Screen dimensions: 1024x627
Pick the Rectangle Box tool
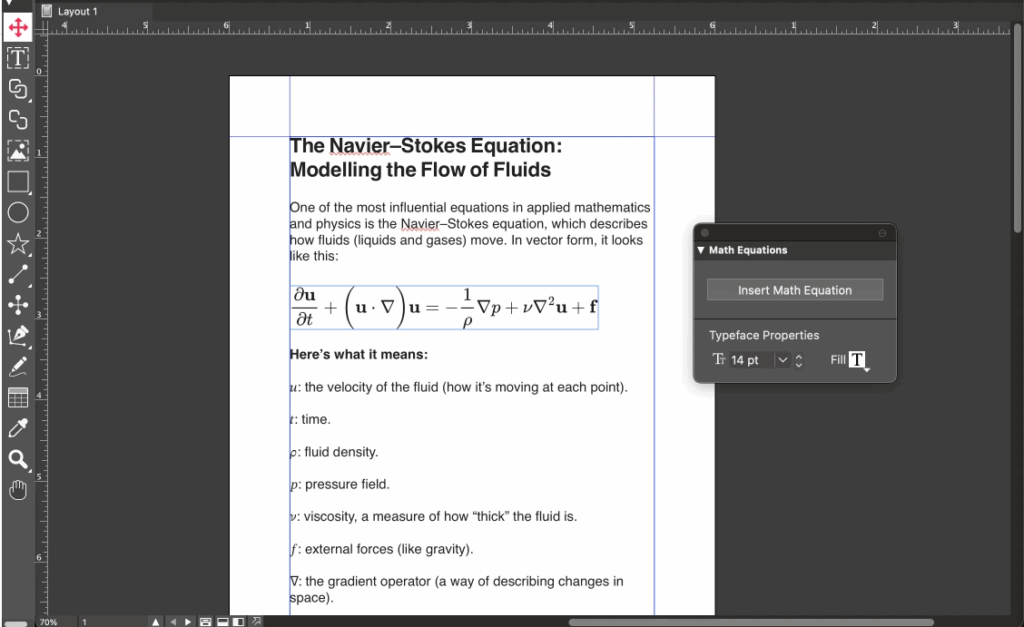point(17,181)
